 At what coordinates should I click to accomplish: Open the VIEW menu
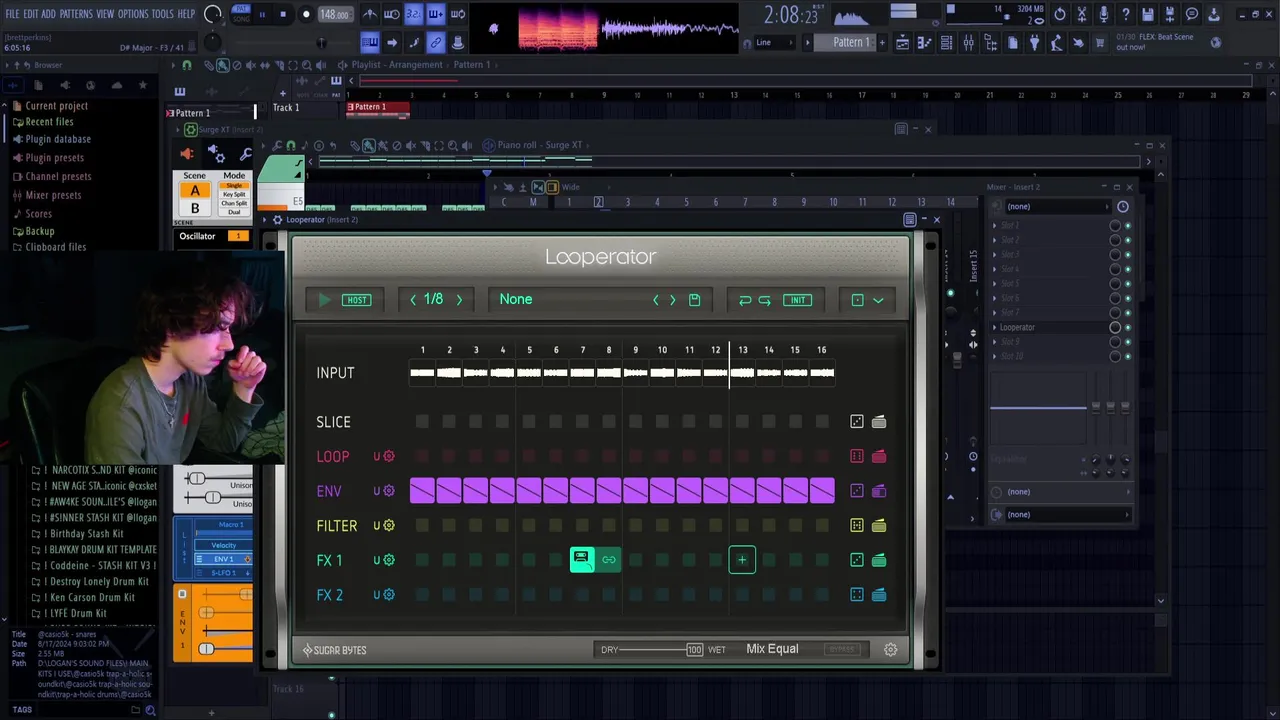[x=105, y=14]
